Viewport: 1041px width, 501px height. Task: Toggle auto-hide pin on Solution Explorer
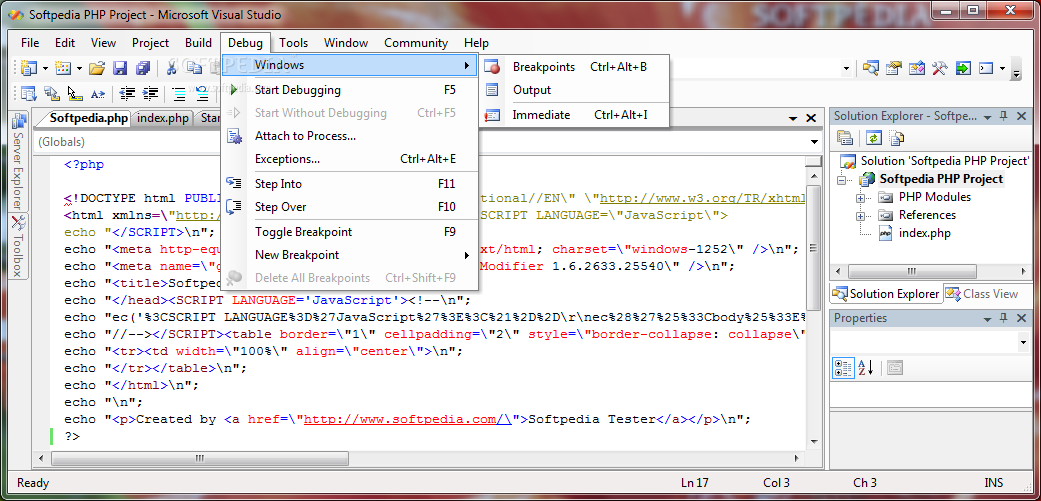pyautogui.click(x=1004, y=115)
